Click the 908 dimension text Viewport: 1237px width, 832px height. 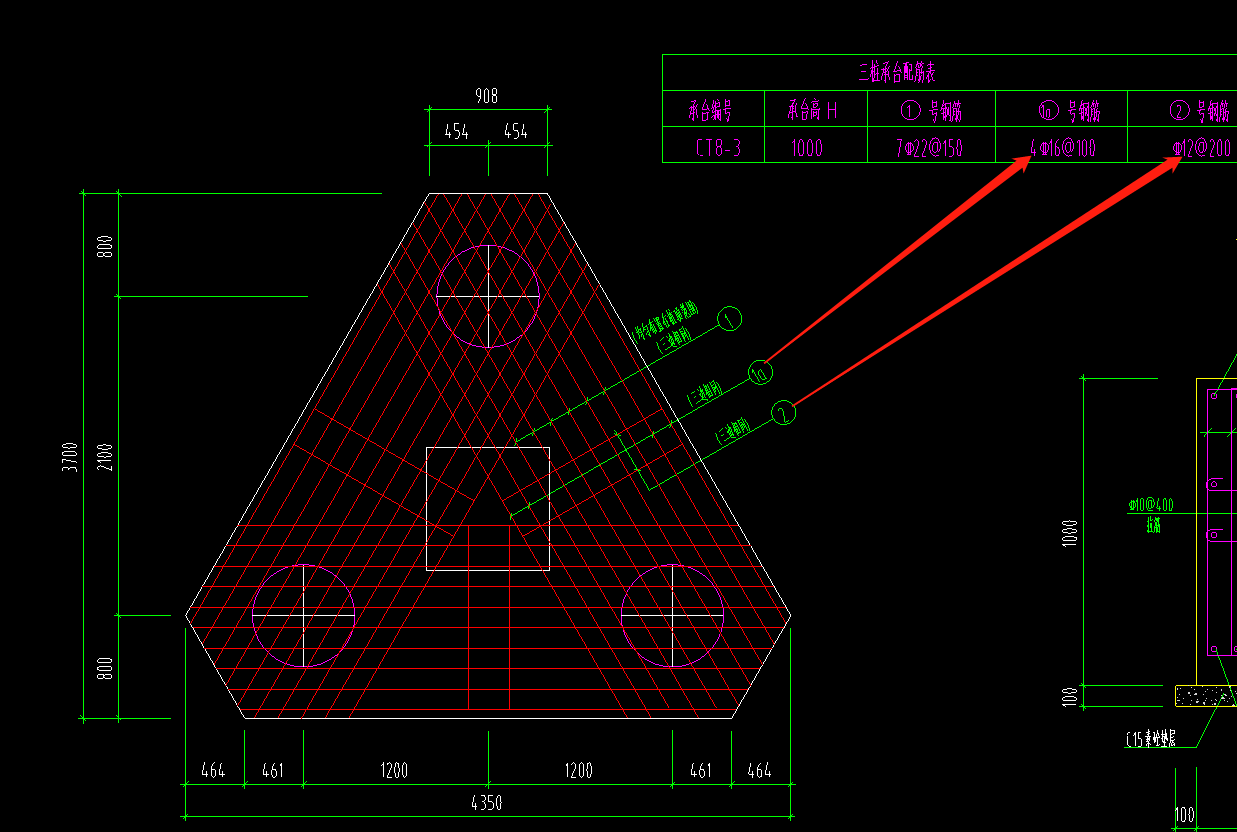[x=486, y=96]
